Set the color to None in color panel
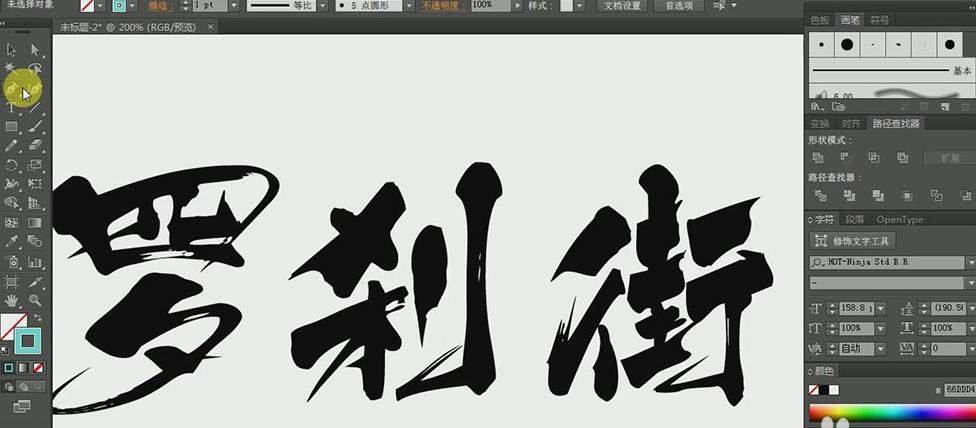This screenshot has height=428, width=976. [813, 390]
